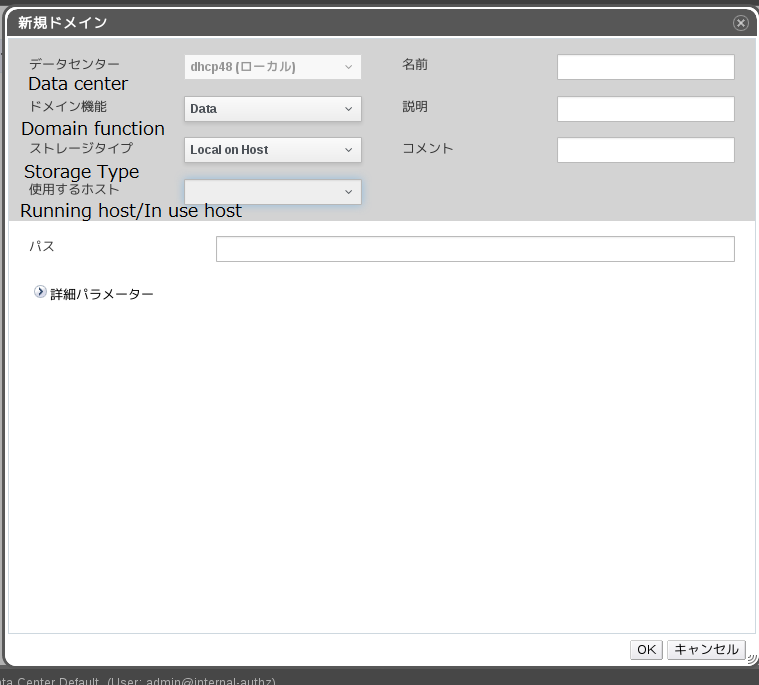The image size is (759, 685).
Task: Click the データセンター label text
Action: point(74,64)
